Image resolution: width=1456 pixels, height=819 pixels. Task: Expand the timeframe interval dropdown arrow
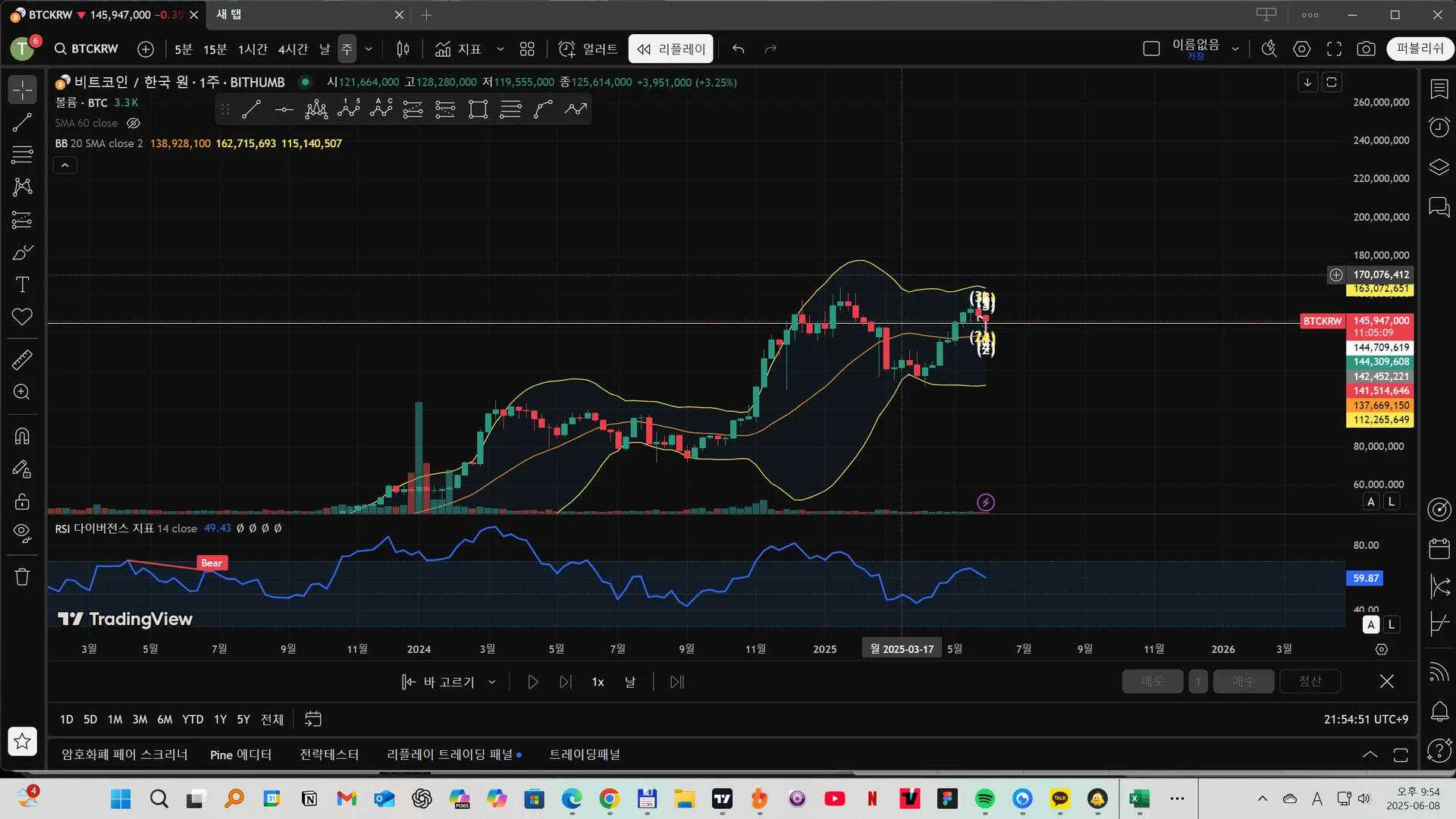pos(369,49)
